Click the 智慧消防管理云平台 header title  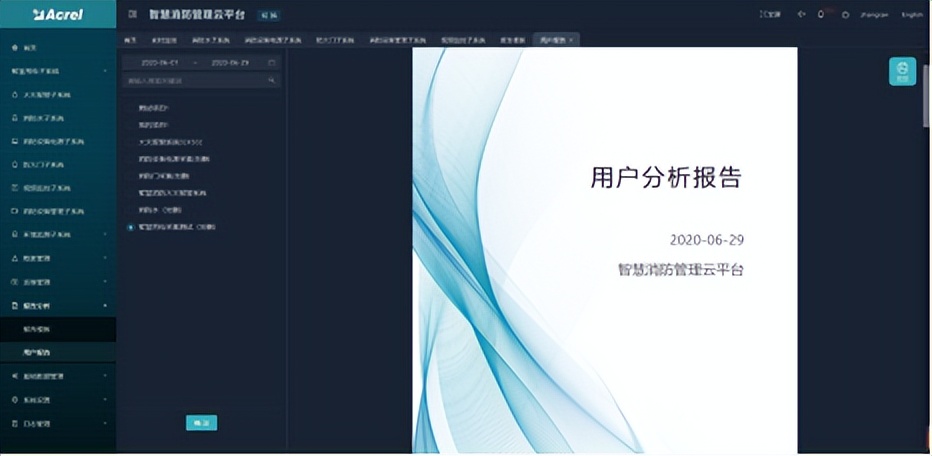tap(197, 15)
